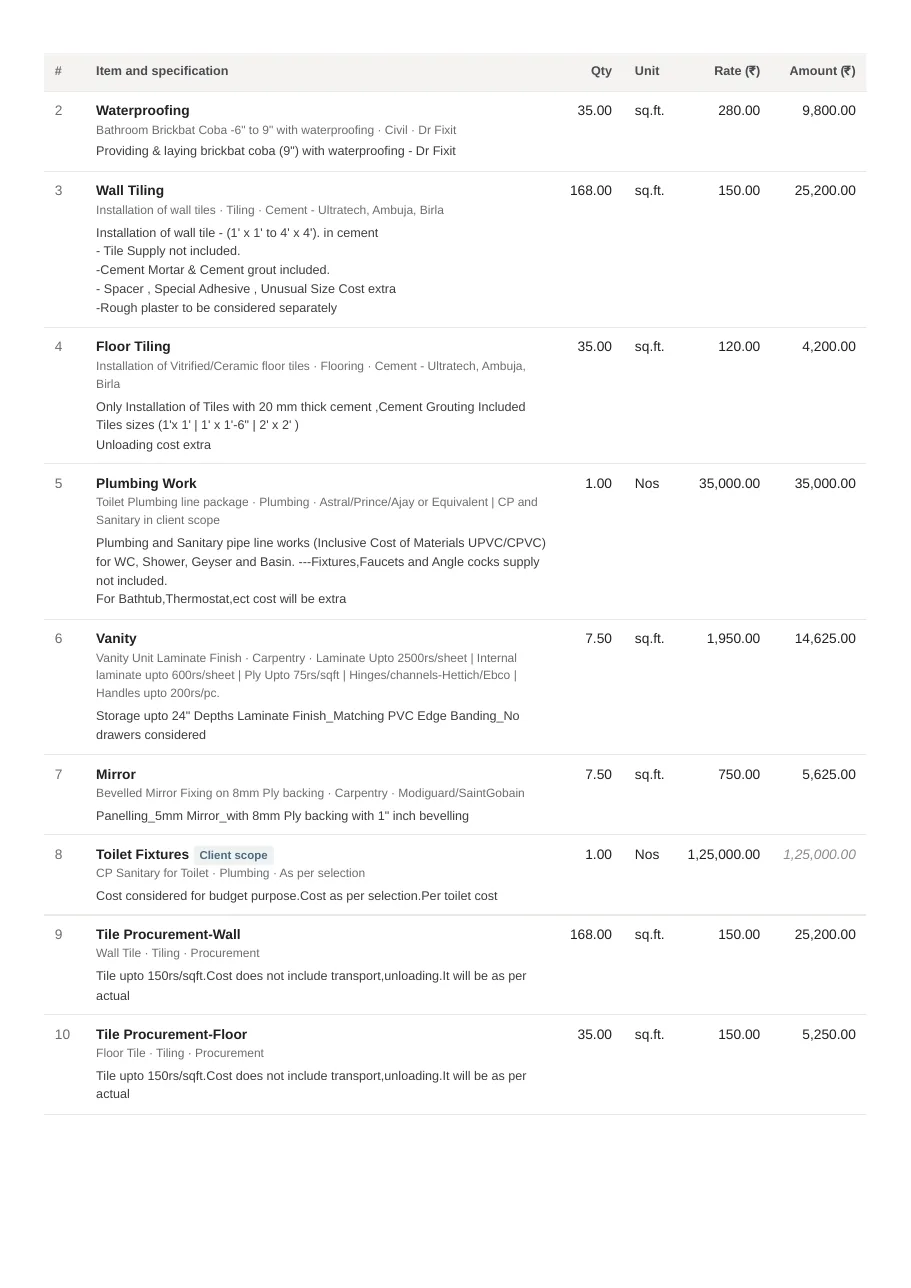
Task: Click the 35,000.00 rate for Plumbing Work
Action: 729,483
